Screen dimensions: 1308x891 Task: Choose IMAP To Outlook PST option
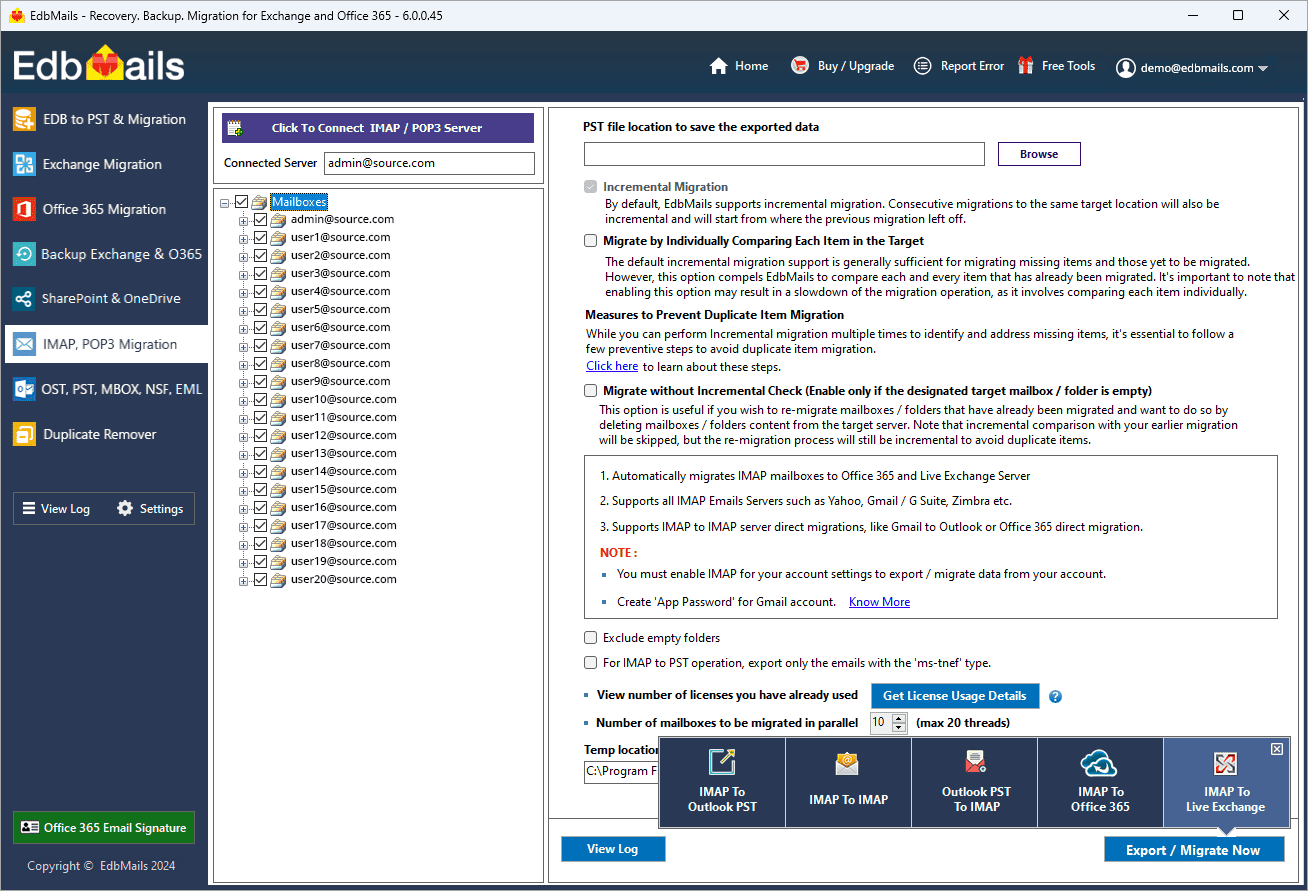tap(722, 783)
